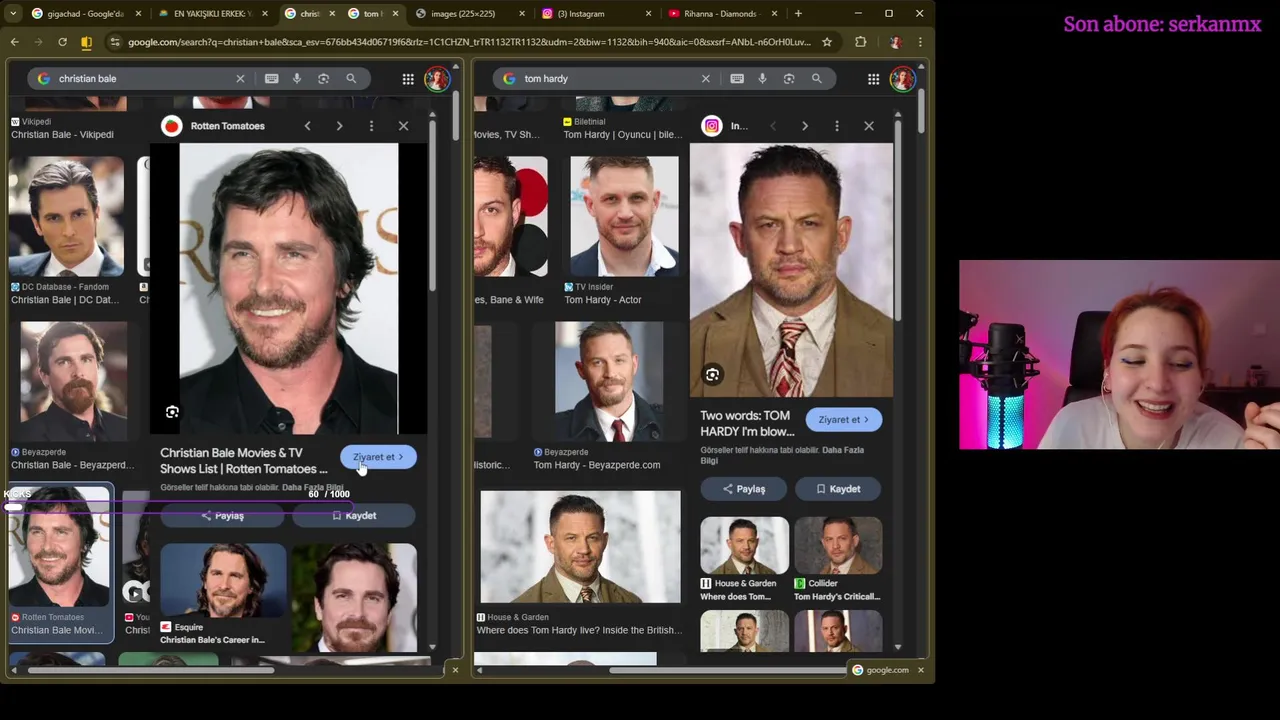The image size is (1280, 720).
Task: Click Christian Bale - Vikipedi result link
Action: [x=62, y=135]
